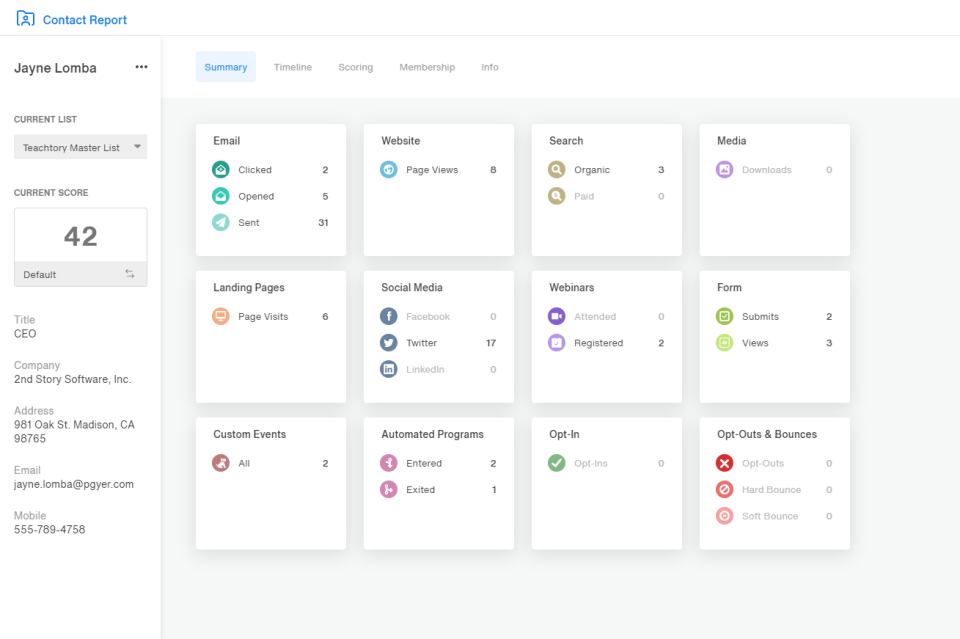Open the Membership tab
The height and width of the screenshot is (639, 960).
coord(427,67)
